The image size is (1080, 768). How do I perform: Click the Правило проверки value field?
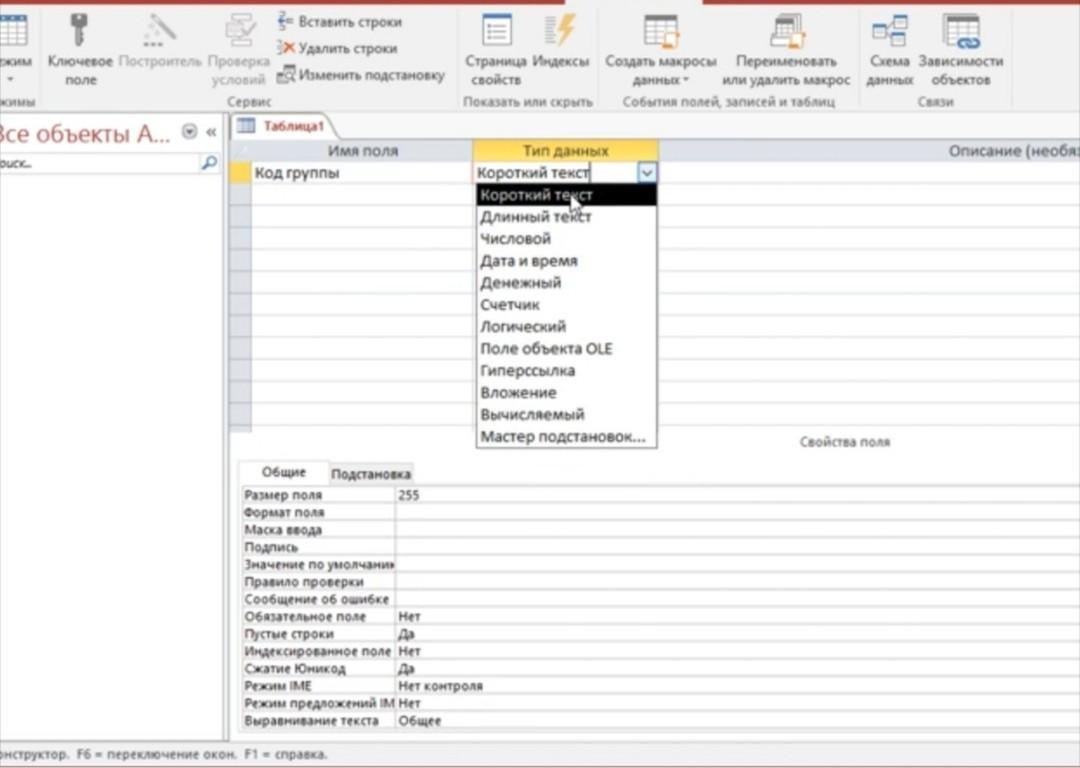(x=737, y=582)
